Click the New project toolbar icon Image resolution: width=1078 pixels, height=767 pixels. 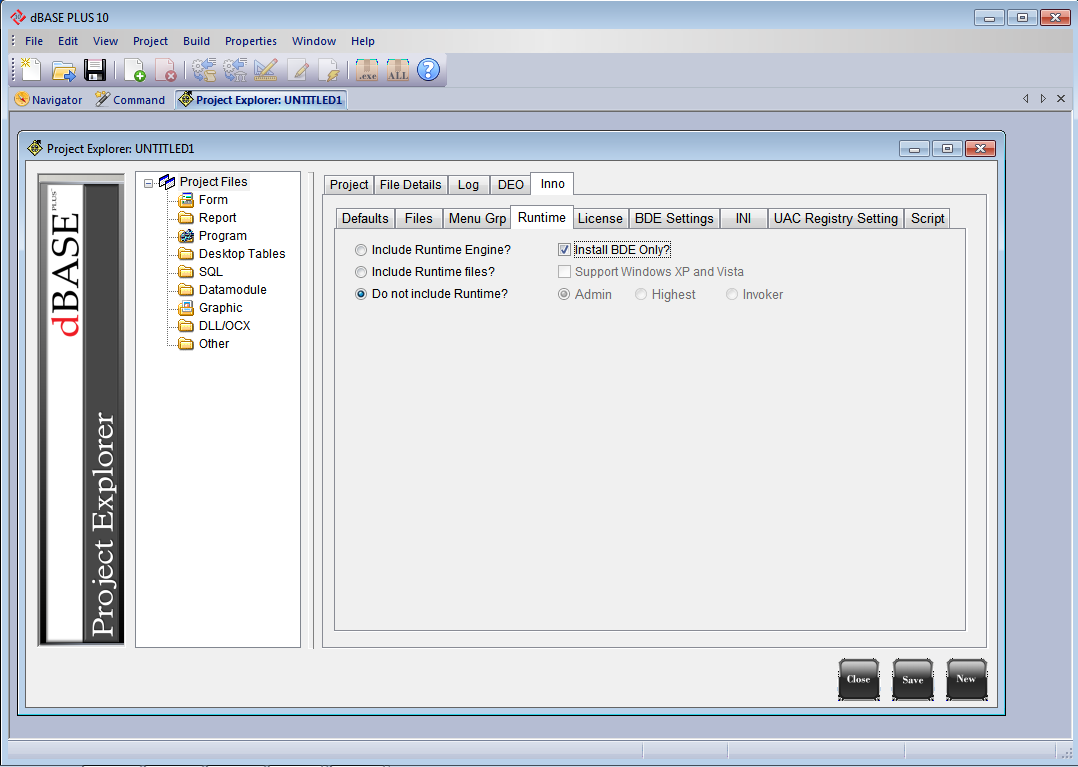31,69
